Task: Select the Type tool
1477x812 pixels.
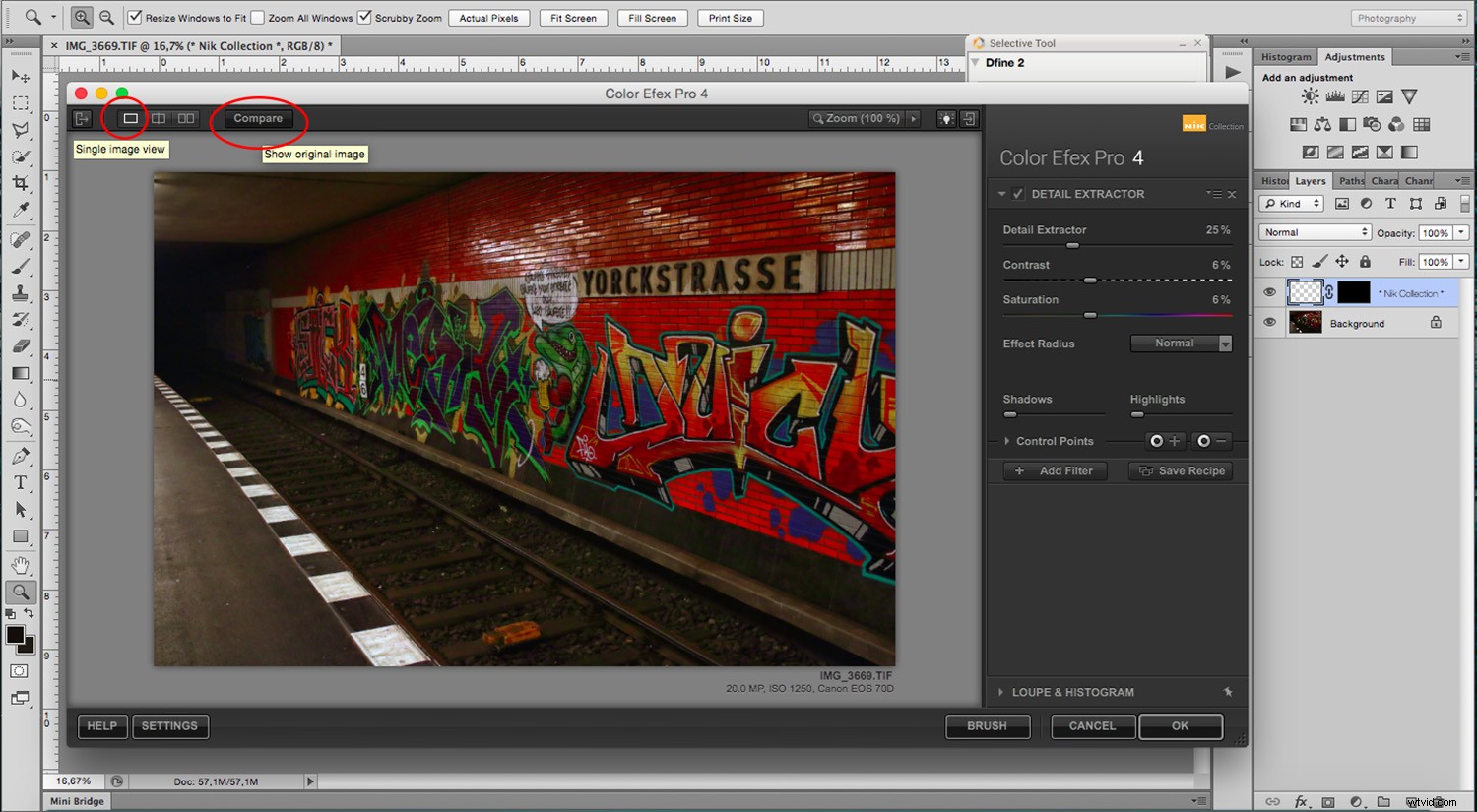Action: point(21,482)
